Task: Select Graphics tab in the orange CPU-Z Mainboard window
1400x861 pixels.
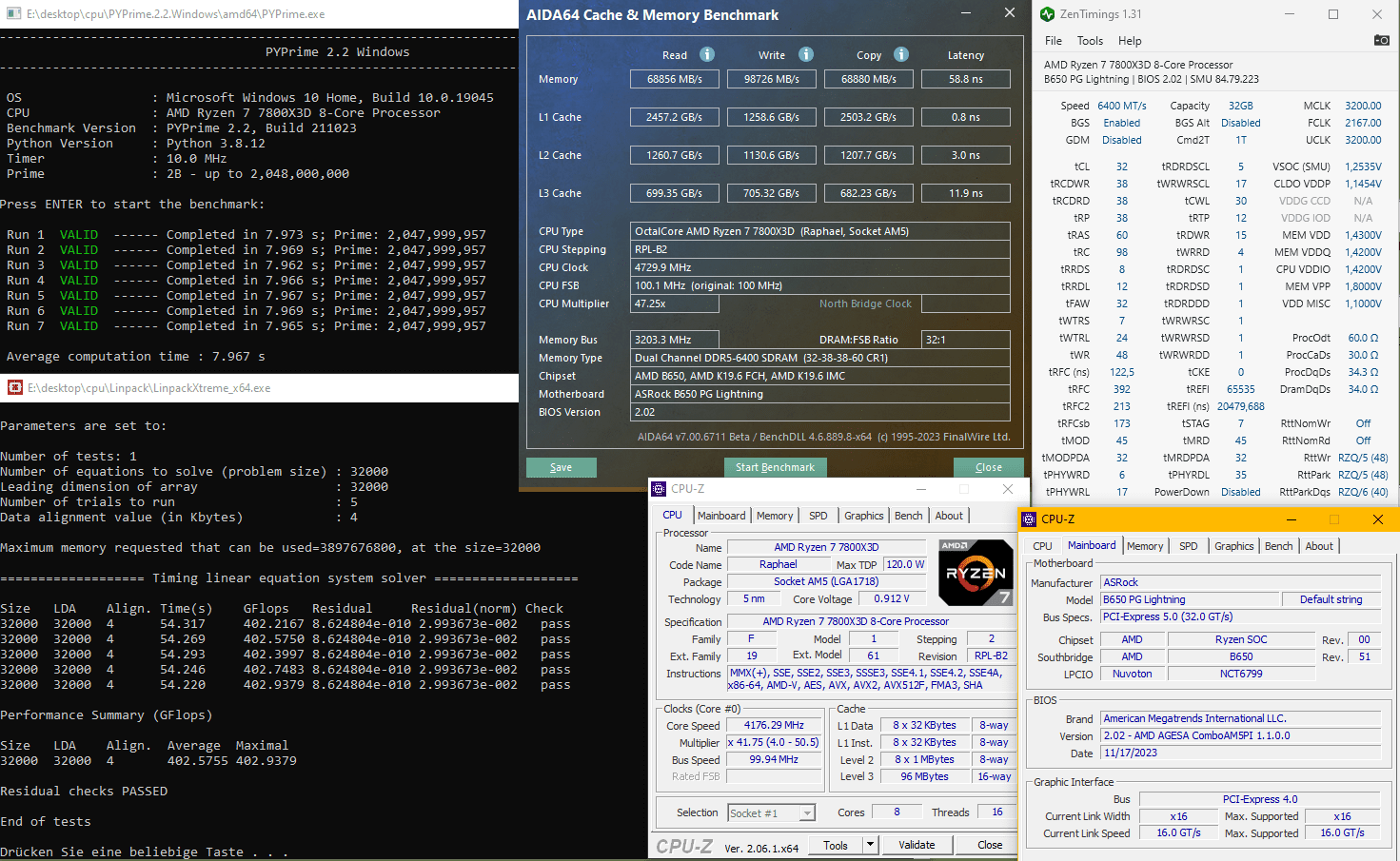Action: coord(1234,546)
